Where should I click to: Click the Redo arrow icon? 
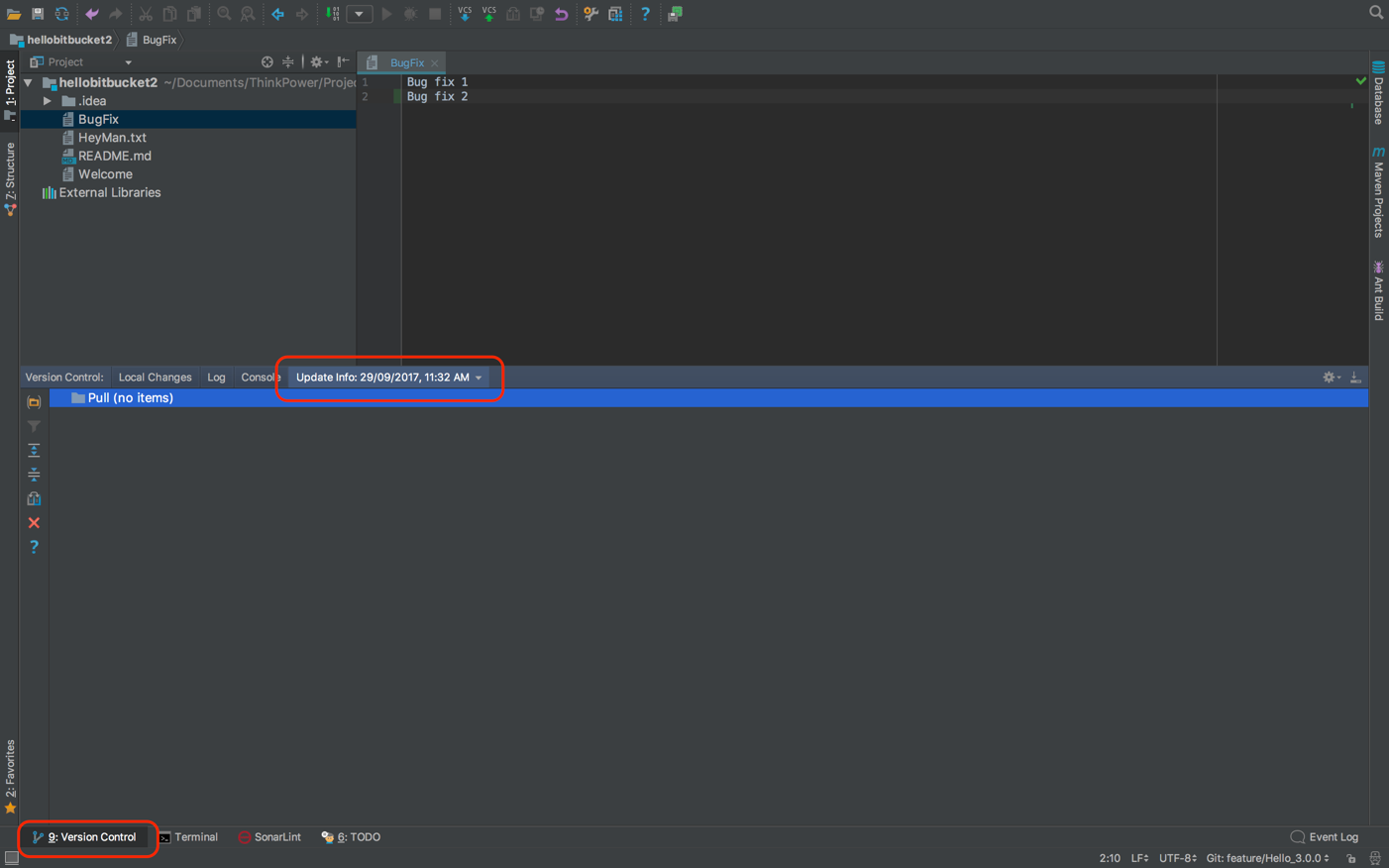(x=115, y=14)
